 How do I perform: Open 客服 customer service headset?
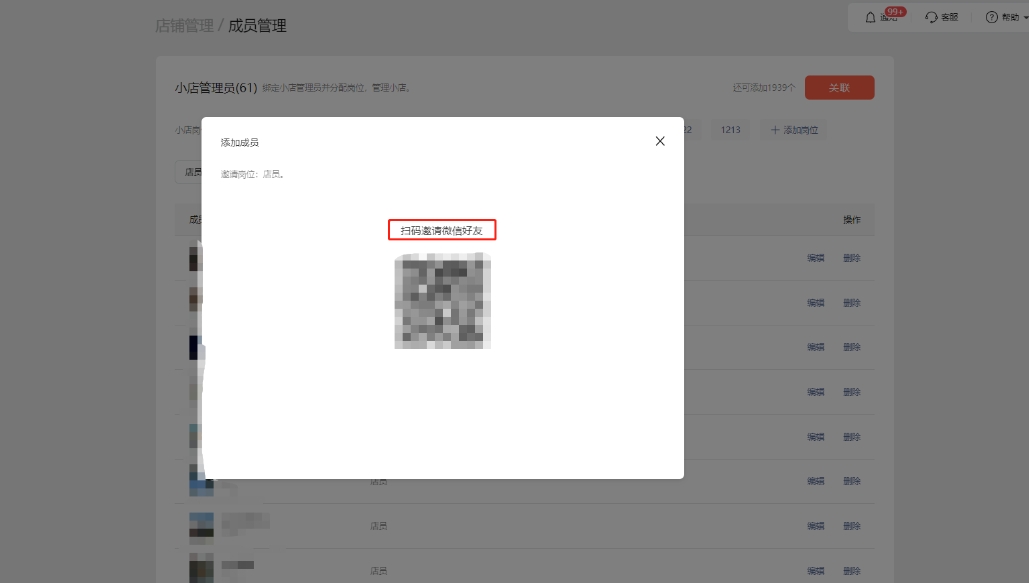(942, 17)
